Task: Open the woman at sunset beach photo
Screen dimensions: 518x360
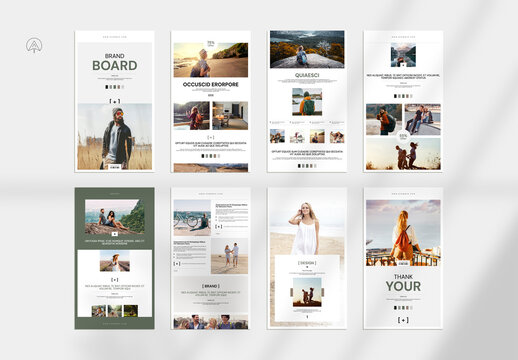Action: (x=211, y=60)
